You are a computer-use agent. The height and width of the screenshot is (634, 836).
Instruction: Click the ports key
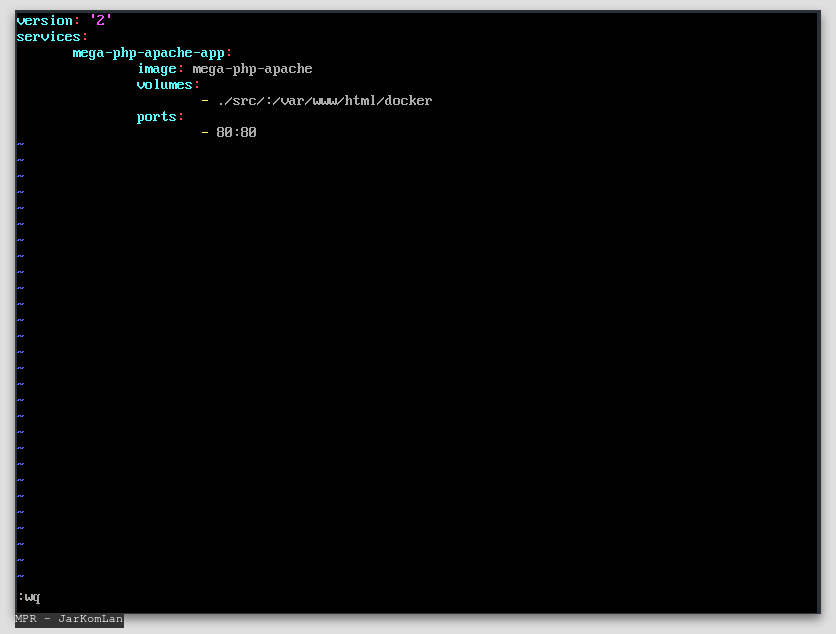155,116
